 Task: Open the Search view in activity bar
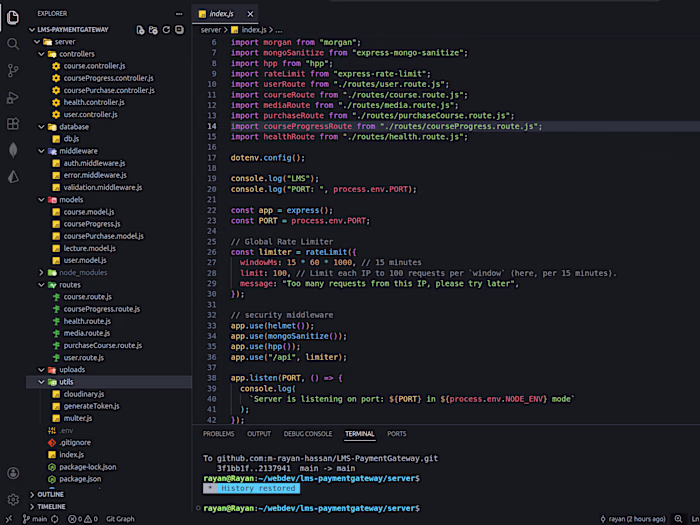click(x=12, y=44)
